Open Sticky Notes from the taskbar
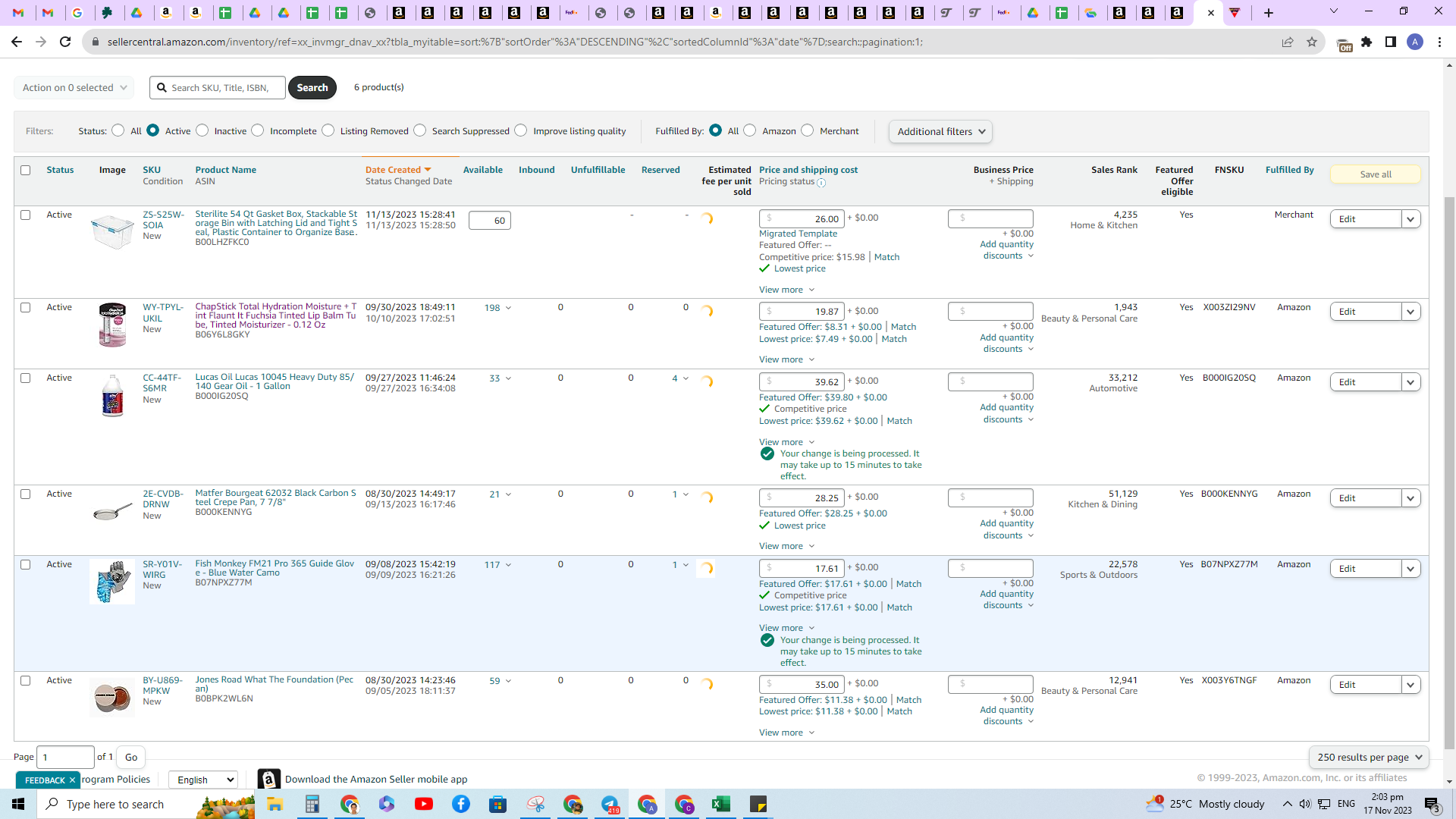 (x=758, y=804)
